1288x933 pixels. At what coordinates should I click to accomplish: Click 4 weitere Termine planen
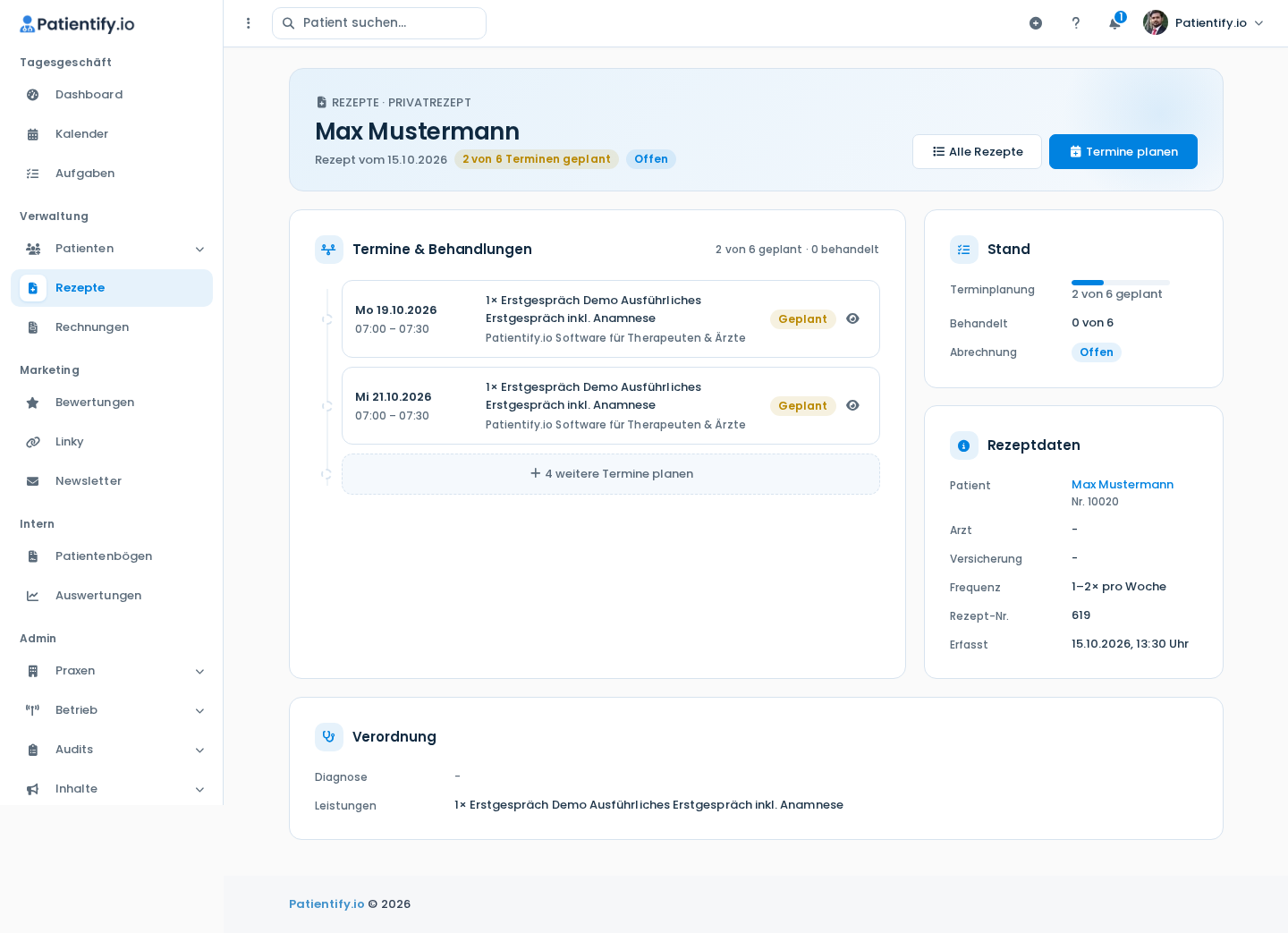(x=611, y=474)
